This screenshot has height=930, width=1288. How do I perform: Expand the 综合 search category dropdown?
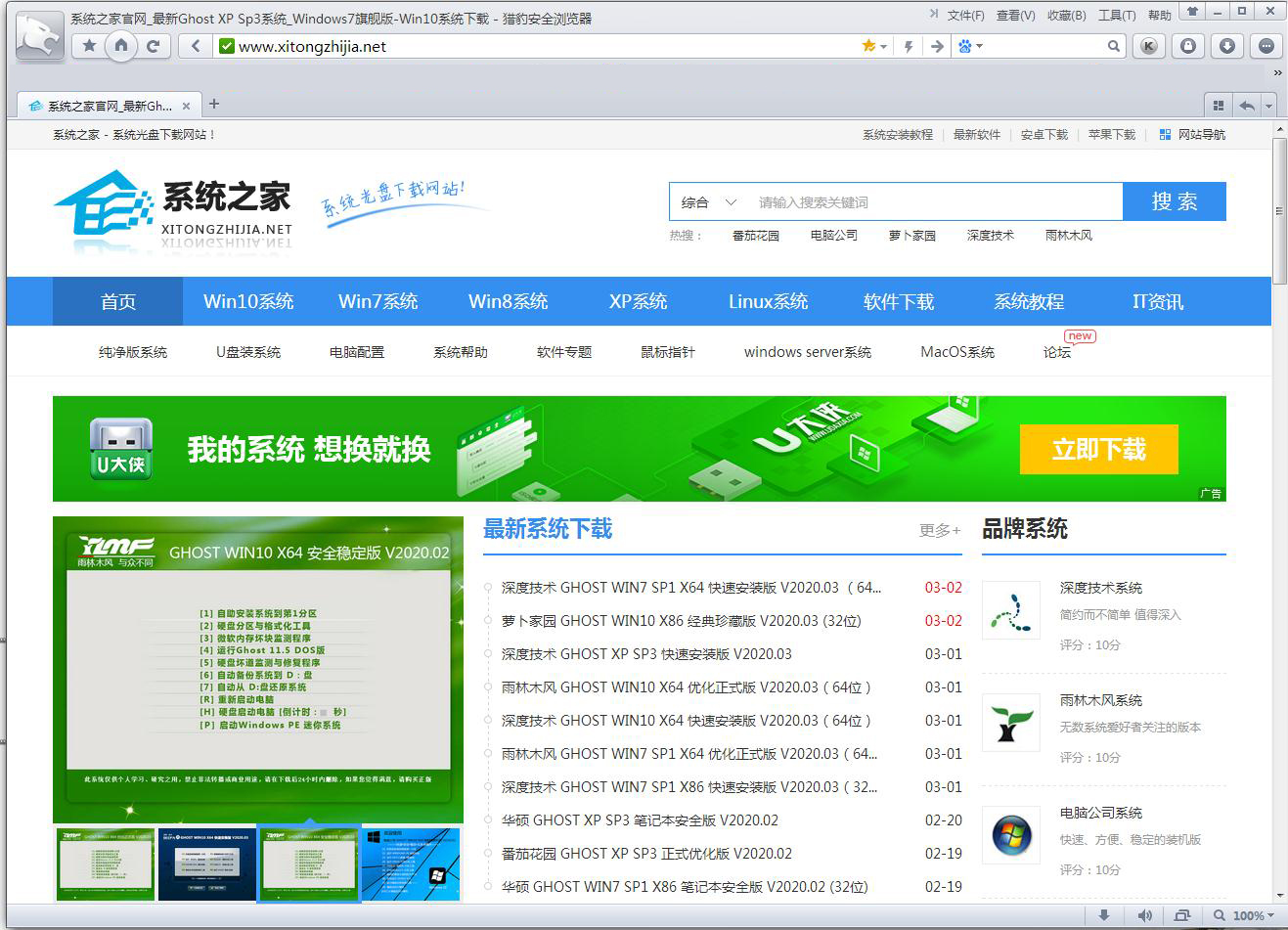point(709,202)
